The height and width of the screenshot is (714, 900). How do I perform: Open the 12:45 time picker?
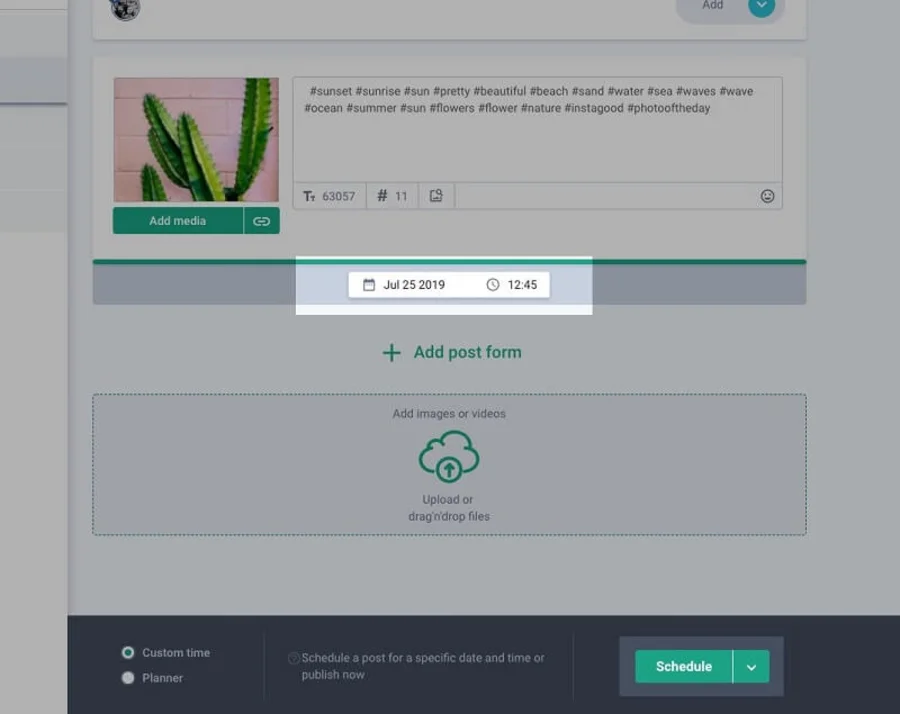pos(522,285)
